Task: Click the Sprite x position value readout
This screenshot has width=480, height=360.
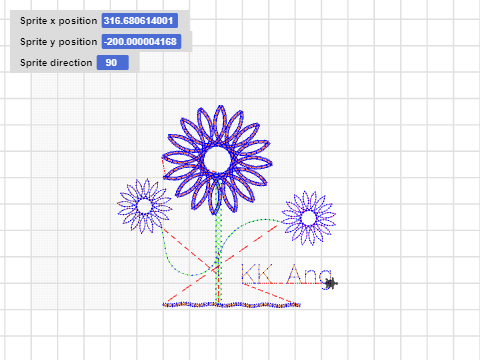Action: tap(140, 21)
